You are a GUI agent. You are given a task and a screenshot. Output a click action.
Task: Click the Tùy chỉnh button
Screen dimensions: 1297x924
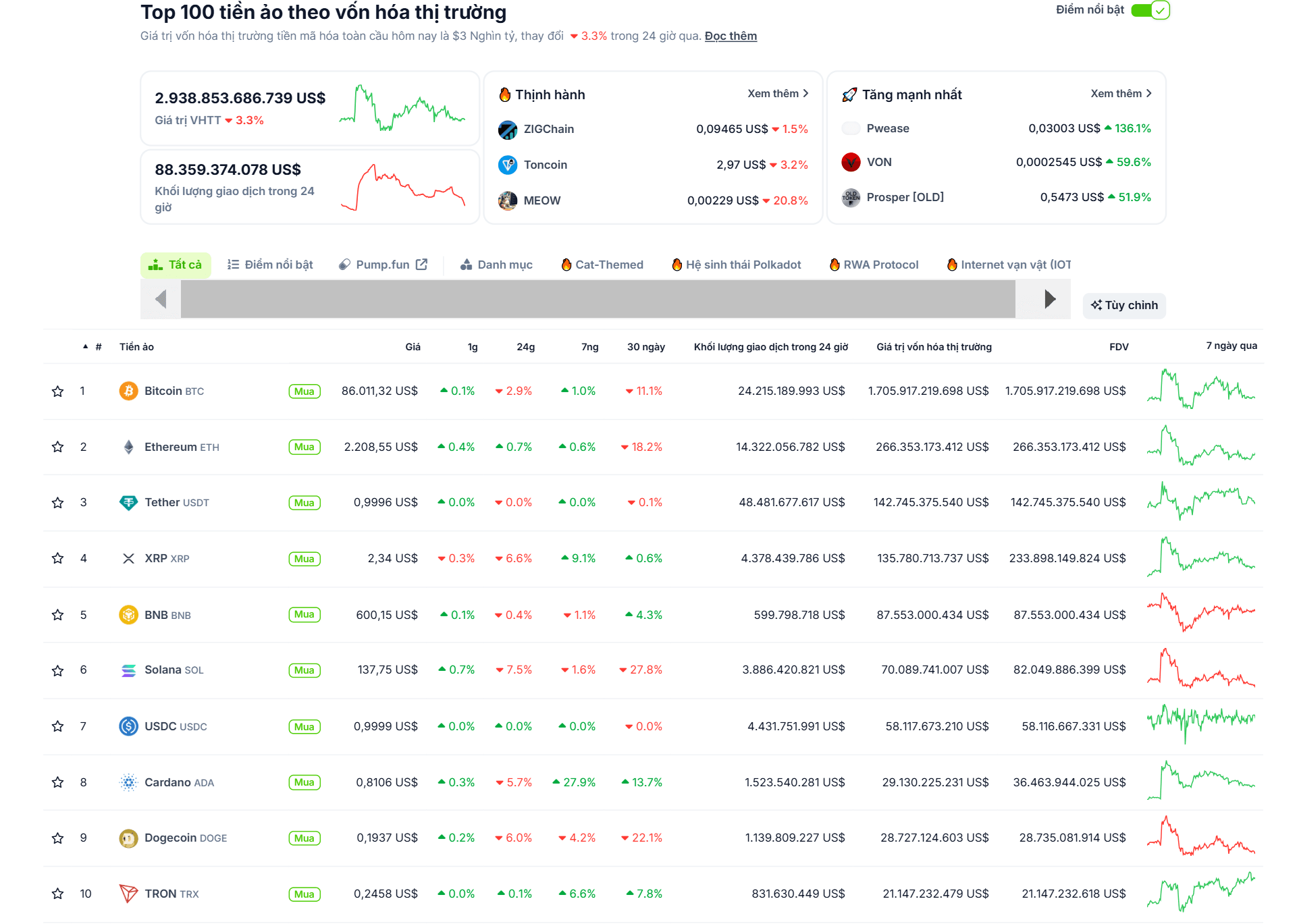click(1124, 305)
